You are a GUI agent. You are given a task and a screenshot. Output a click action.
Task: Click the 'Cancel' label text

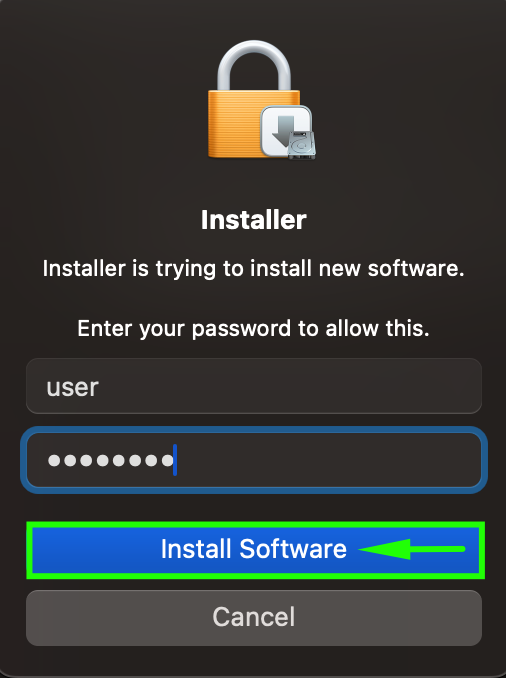coord(254,617)
